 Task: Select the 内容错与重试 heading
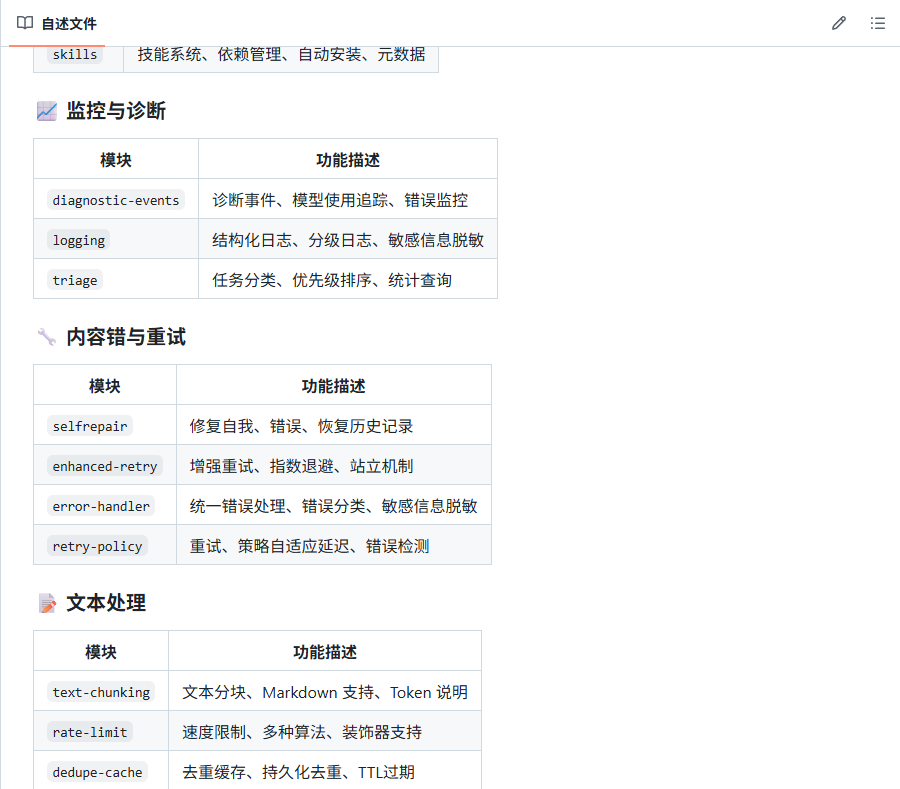click(x=126, y=337)
